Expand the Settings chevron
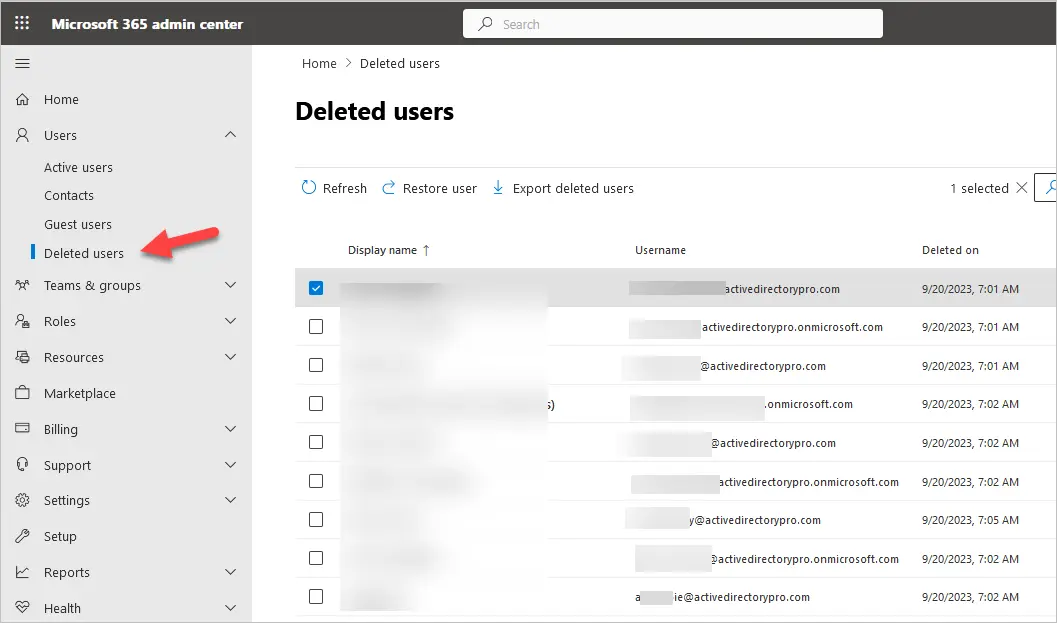This screenshot has width=1057, height=623. point(231,500)
